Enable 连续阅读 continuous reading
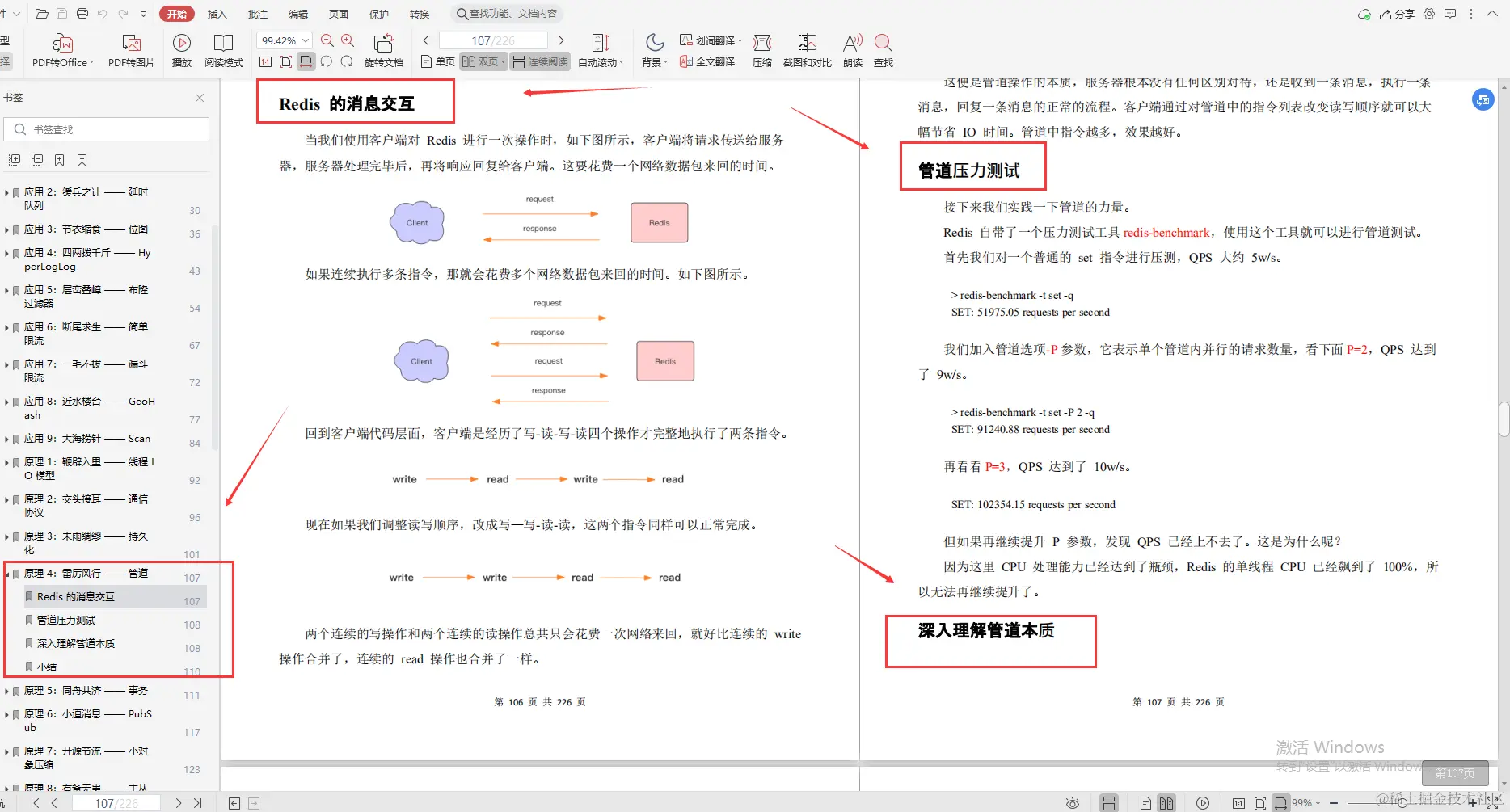Screen dimensions: 1510x812 [x=539, y=61]
